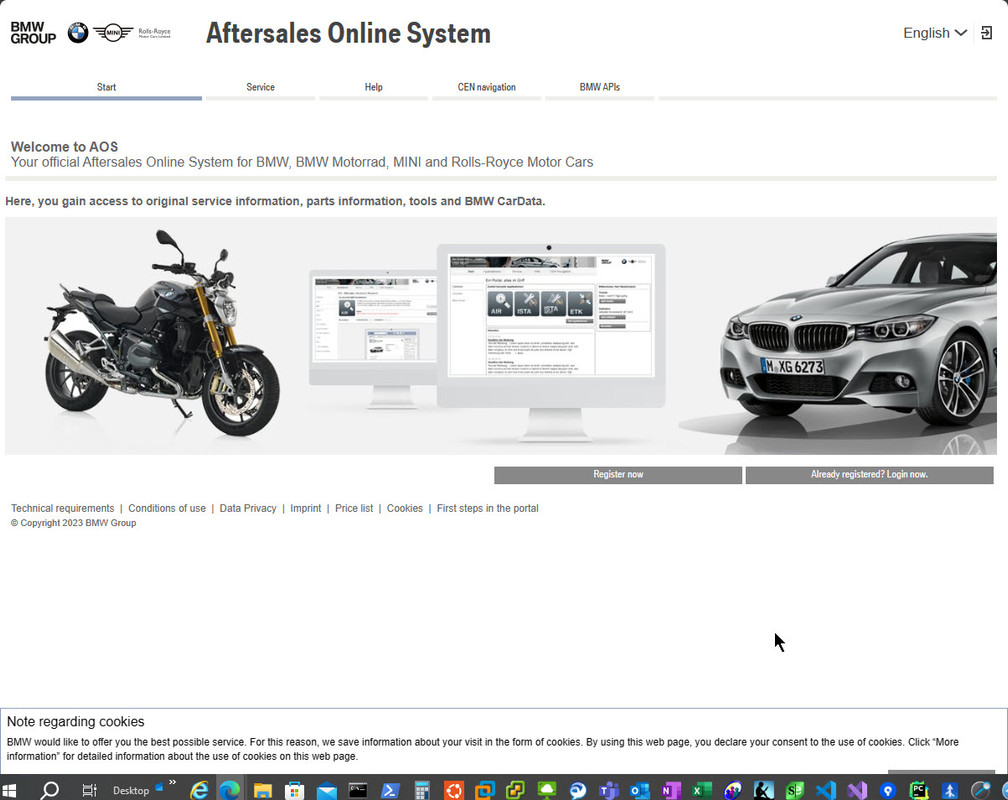The width and height of the screenshot is (1008, 800).
Task: Click the large monitor mockup image
Action: click(551, 341)
